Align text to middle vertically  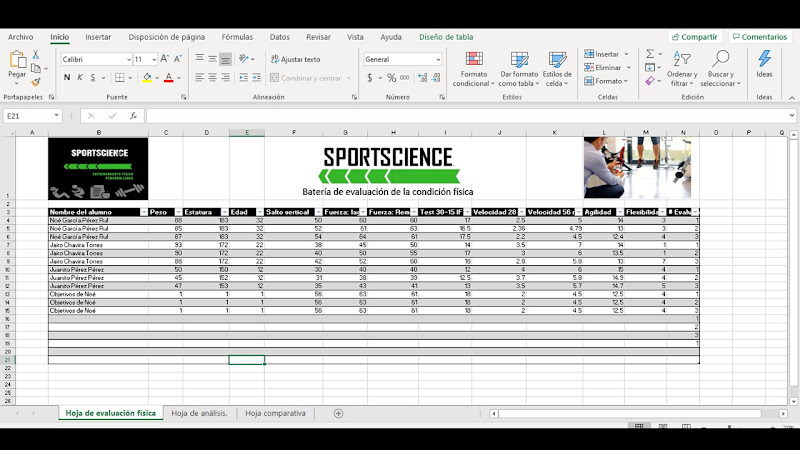pyautogui.click(x=212, y=59)
